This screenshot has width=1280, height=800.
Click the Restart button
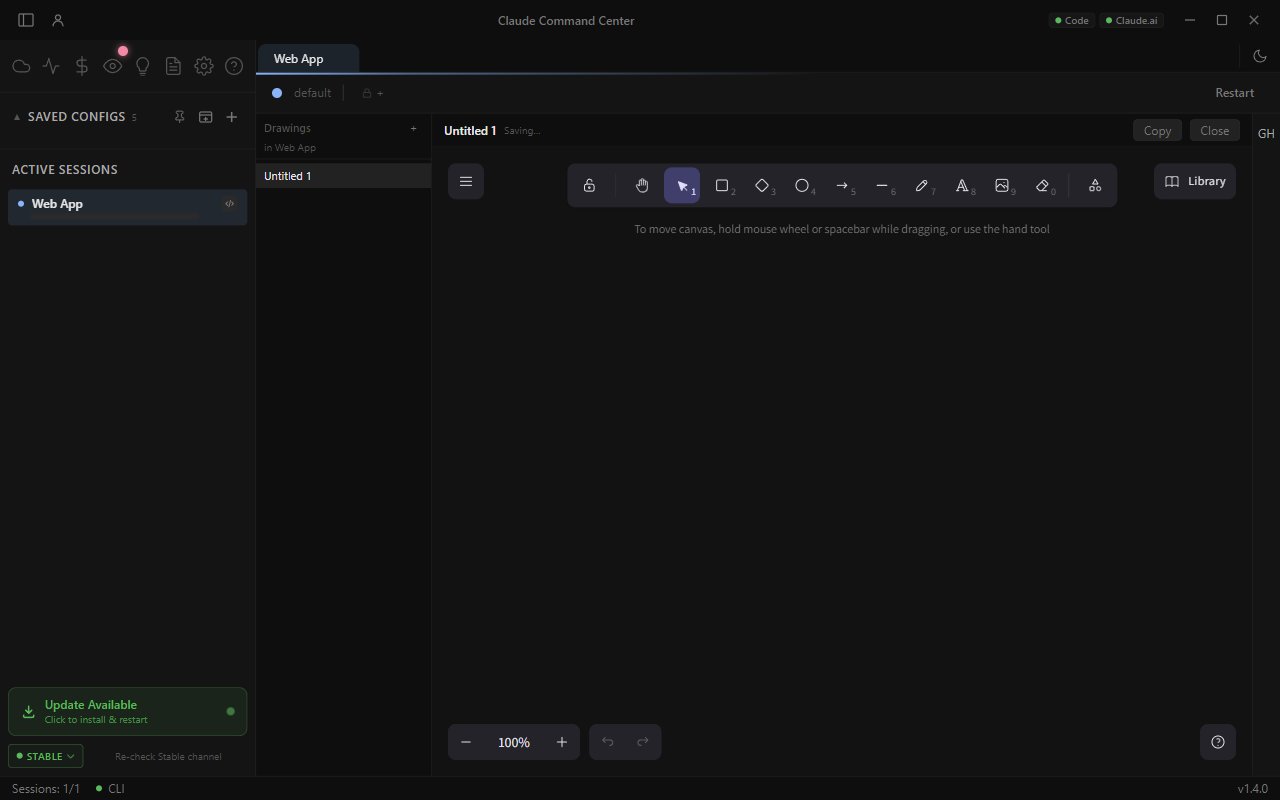tap(1234, 93)
